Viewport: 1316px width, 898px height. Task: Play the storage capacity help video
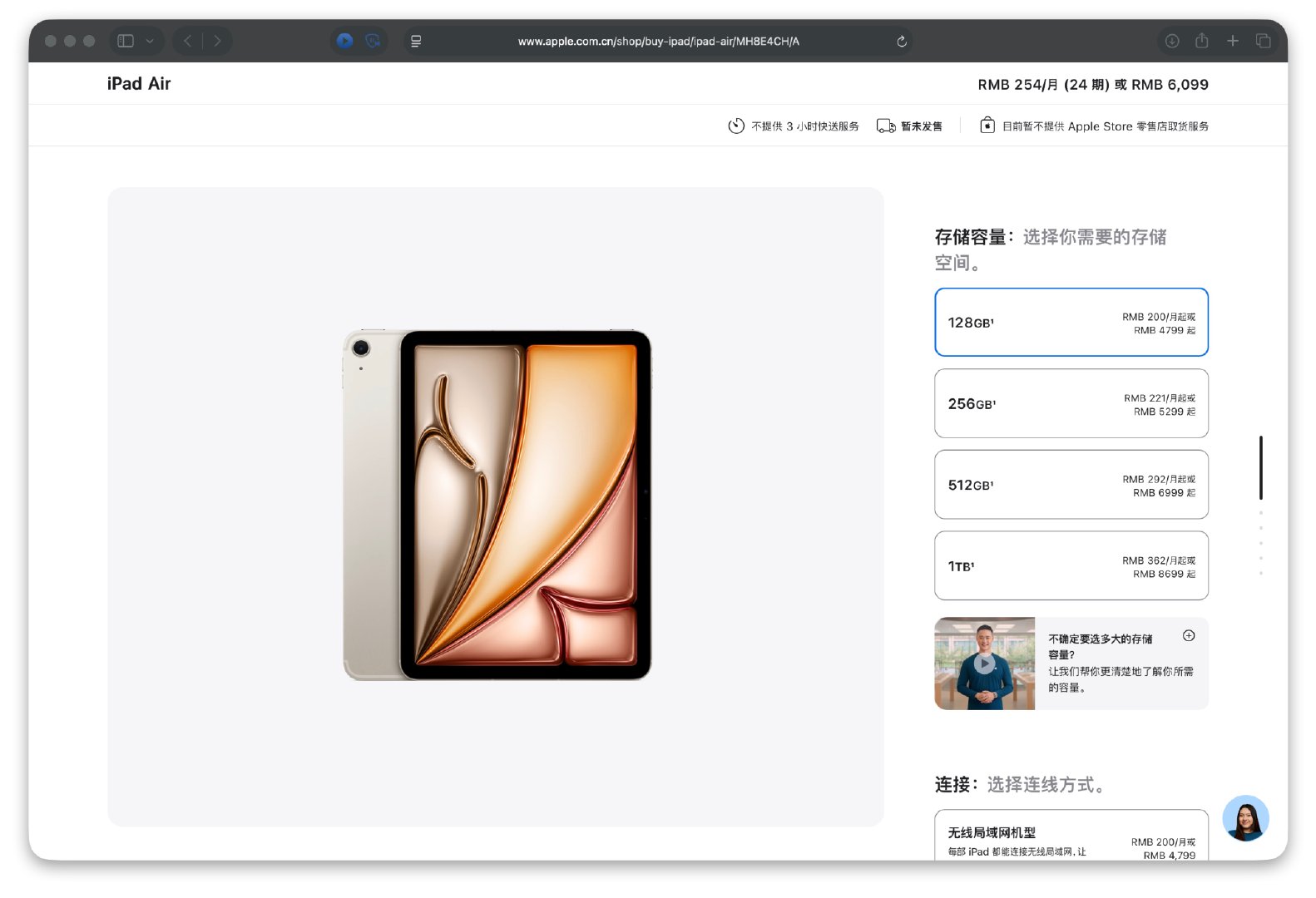(985, 664)
